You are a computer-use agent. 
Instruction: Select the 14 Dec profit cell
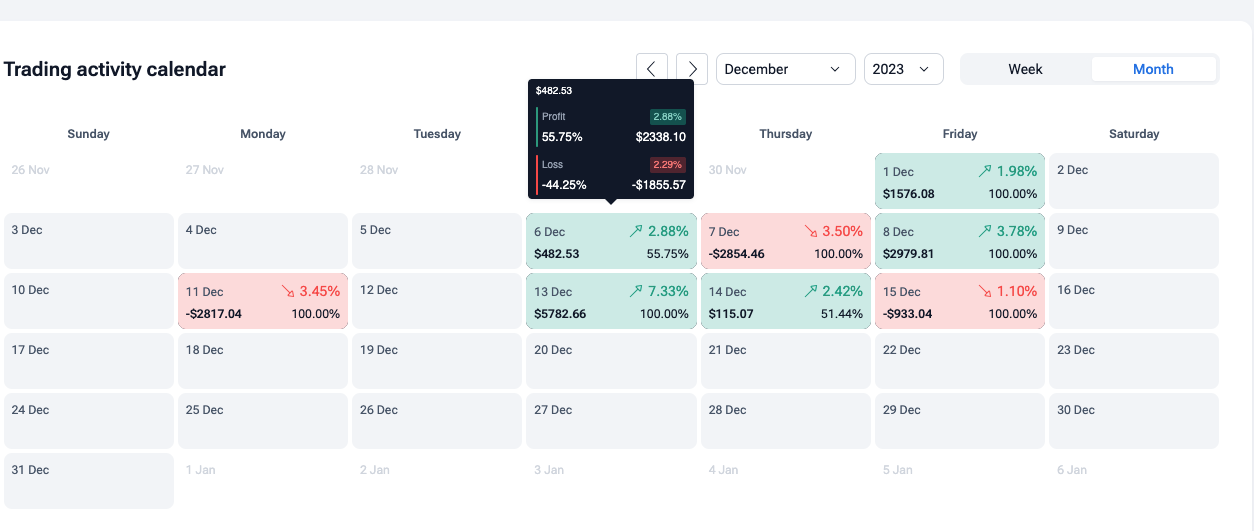(786, 301)
